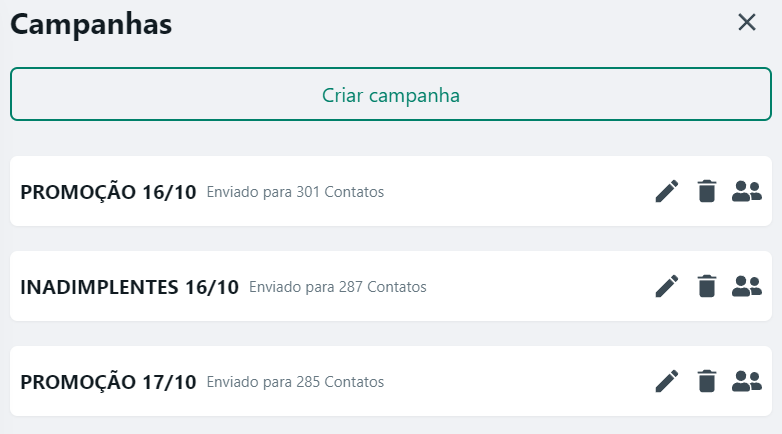Show contacts for PROMOÇÃO 17/10 campaign

(747, 381)
